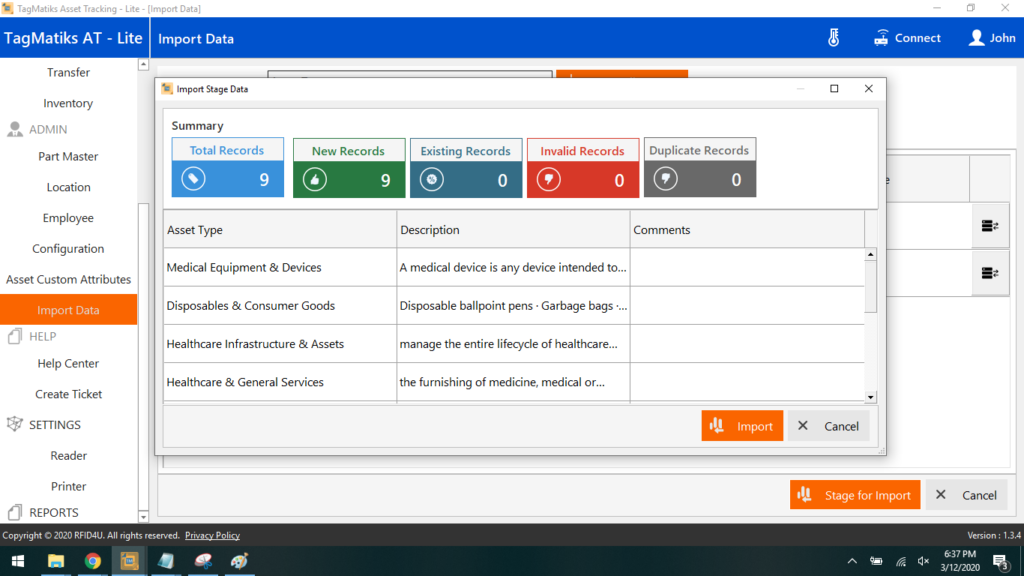
Task: Click the Duplicate Records summary tile label
Action: point(699,150)
